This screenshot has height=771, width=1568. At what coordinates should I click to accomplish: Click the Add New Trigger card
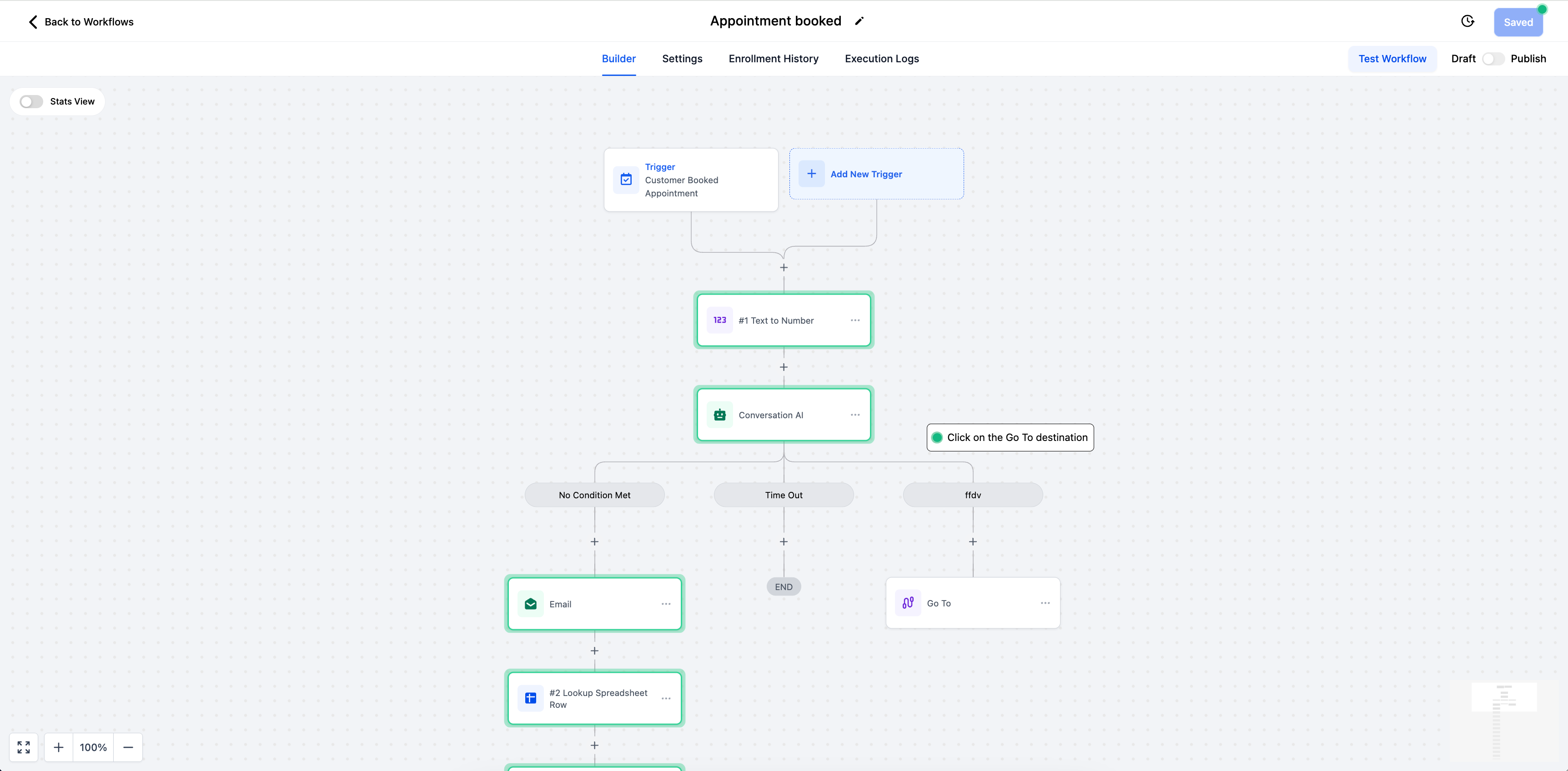point(876,174)
